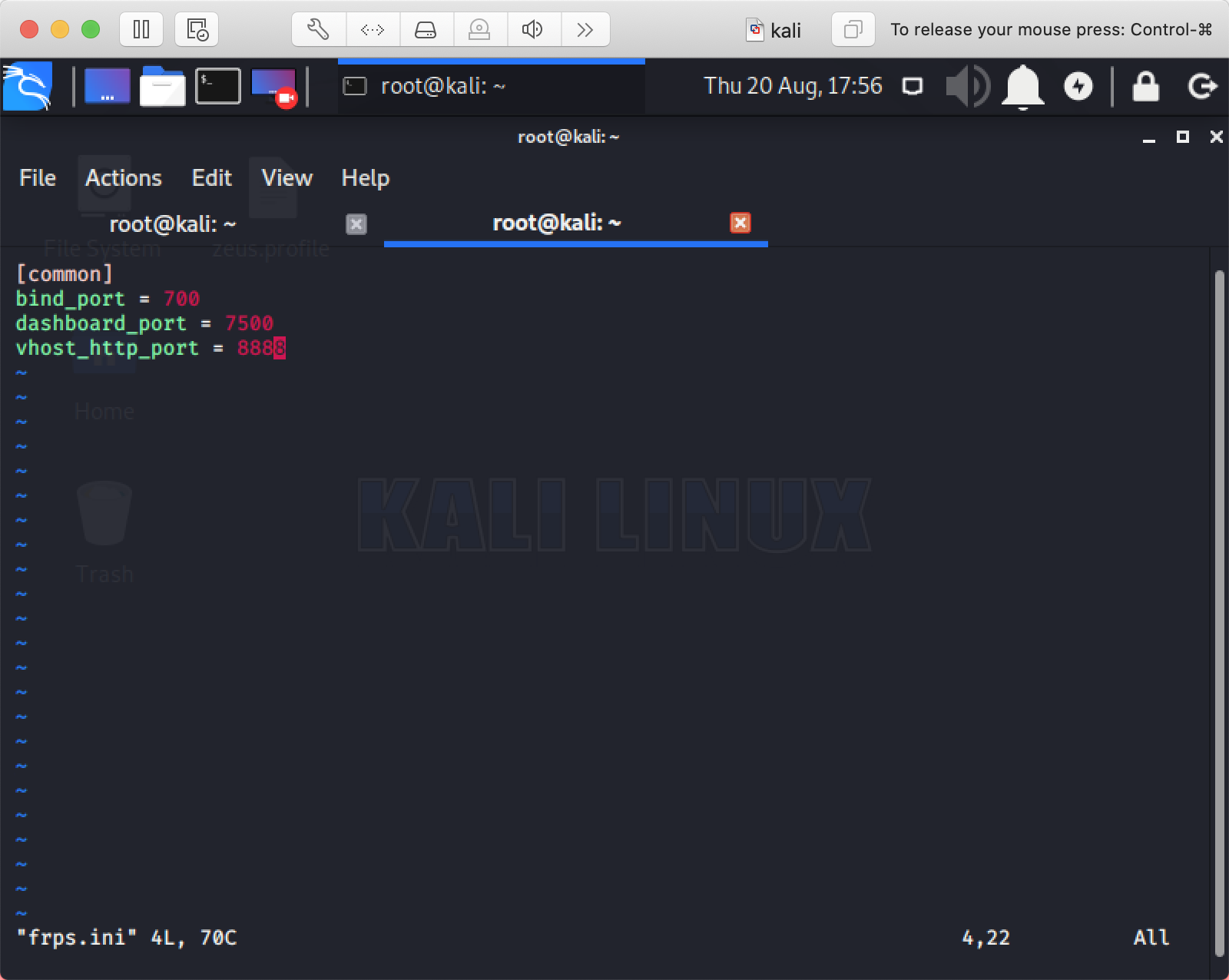This screenshot has width=1229, height=980.
Task: Click the vhost_http_port value 8888
Action: click(x=261, y=348)
